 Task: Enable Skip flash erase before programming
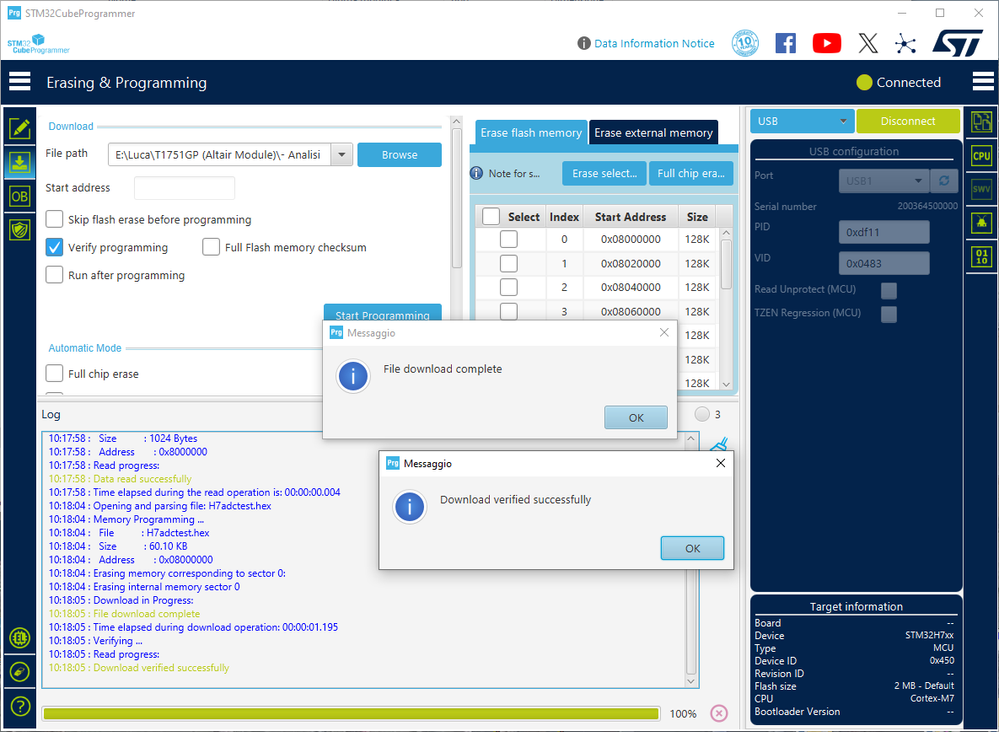pyautogui.click(x=55, y=219)
